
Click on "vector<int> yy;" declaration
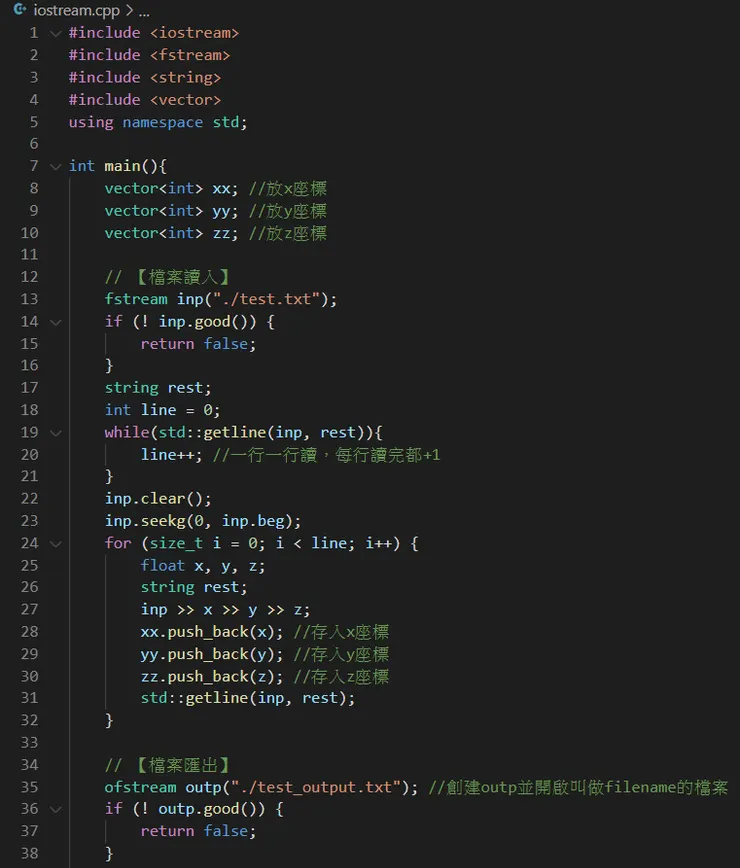click(172, 211)
